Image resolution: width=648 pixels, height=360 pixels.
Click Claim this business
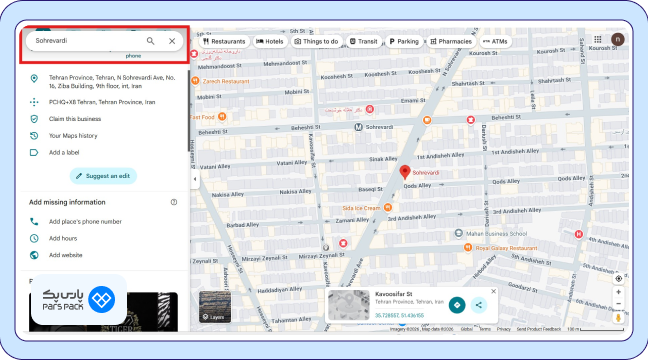[x=75, y=119]
